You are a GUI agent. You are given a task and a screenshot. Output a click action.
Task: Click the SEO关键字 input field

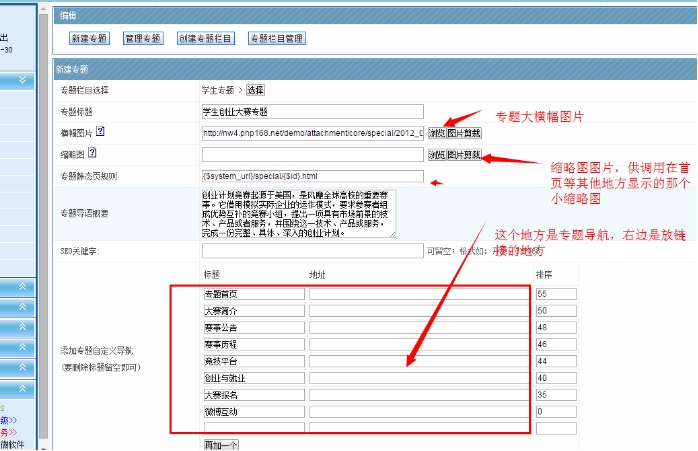pos(312,250)
